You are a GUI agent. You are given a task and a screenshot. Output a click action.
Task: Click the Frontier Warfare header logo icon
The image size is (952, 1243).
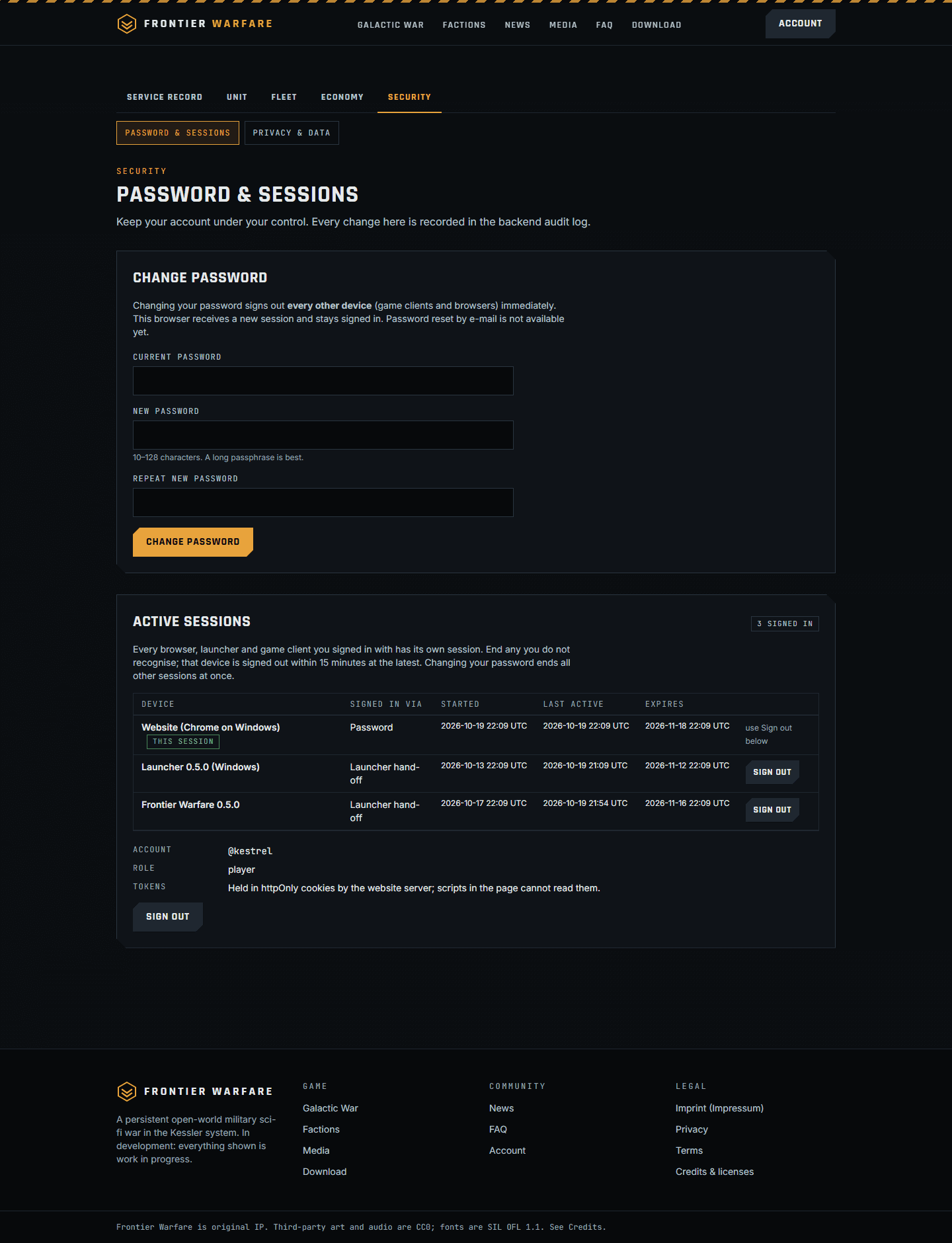click(x=127, y=24)
